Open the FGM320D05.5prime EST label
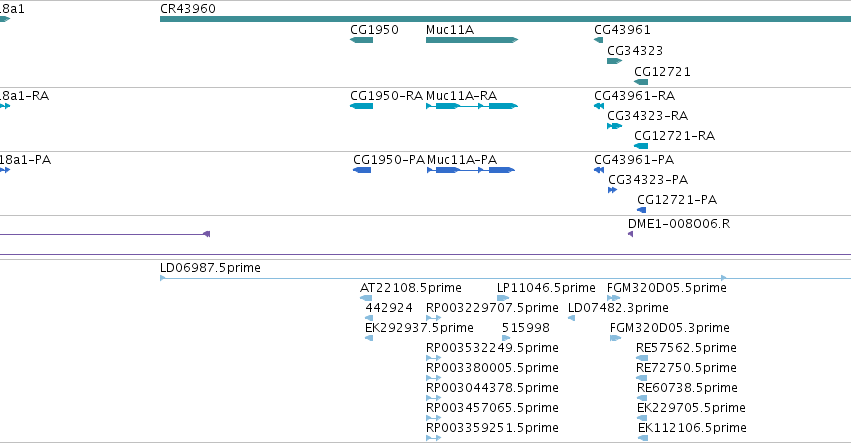 click(x=666, y=288)
